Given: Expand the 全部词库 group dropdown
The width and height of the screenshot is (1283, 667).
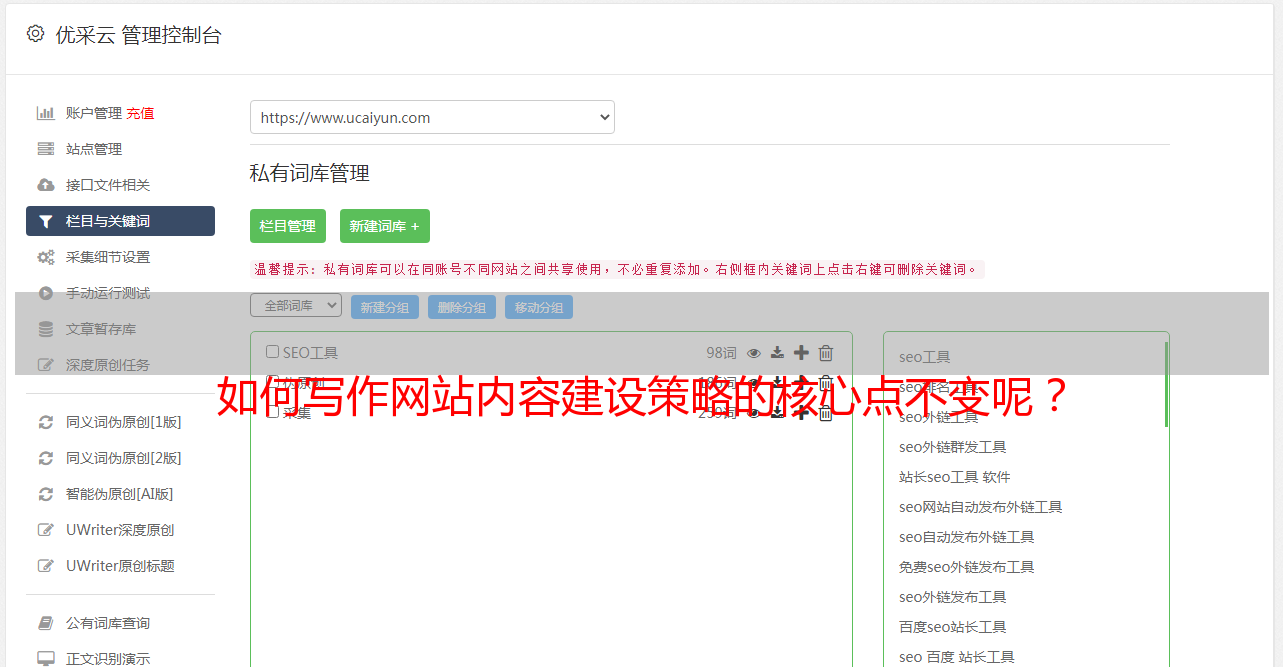Looking at the screenshot, I should click(296, 305).
